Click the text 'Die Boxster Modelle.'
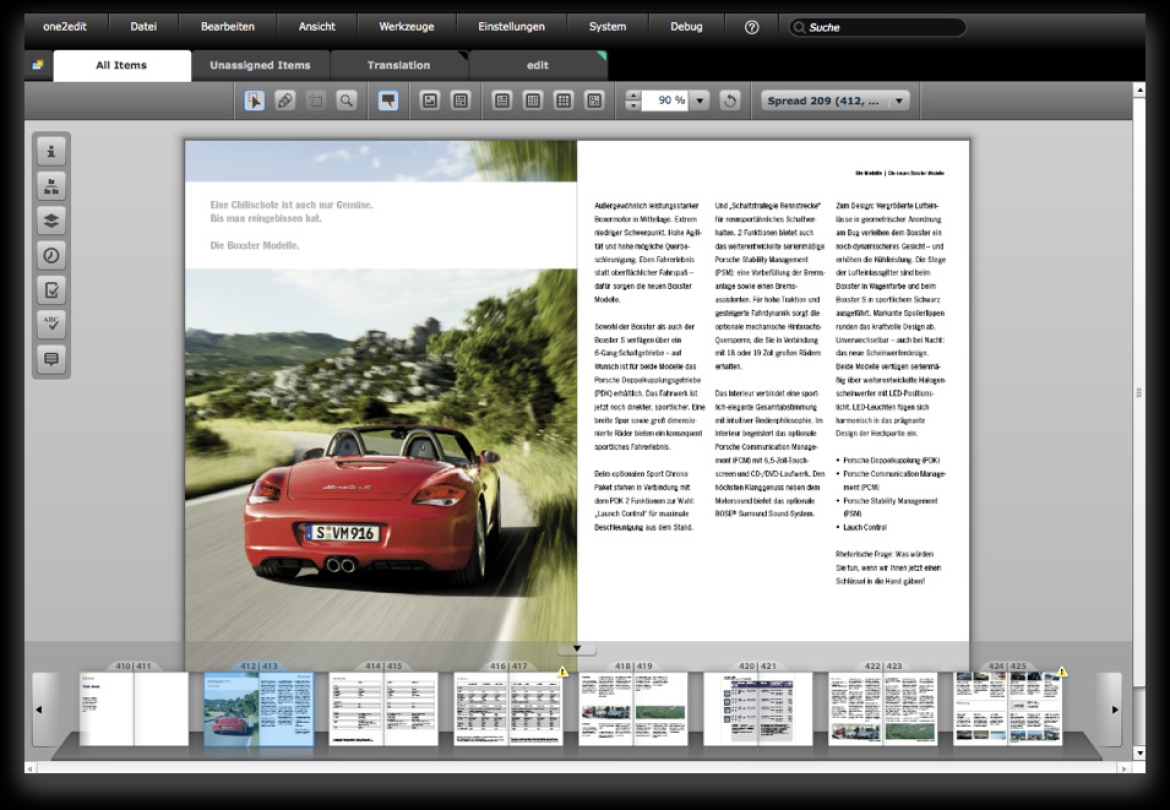 click(254, 245)
